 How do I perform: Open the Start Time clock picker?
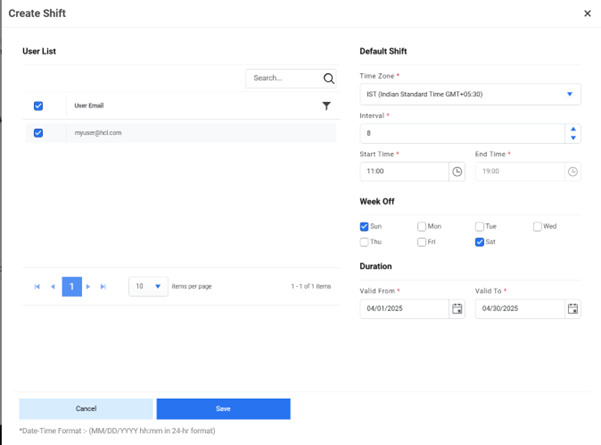point(457,171)
